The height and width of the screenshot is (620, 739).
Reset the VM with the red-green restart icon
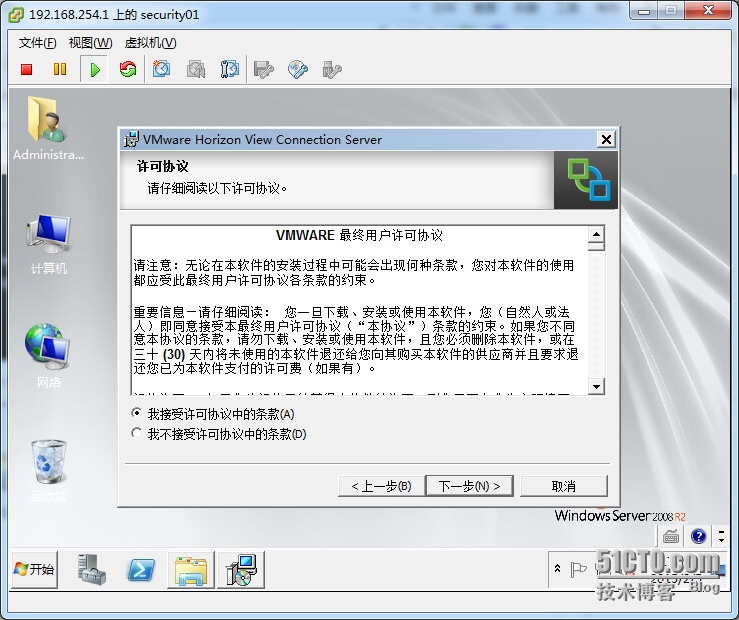128,70
